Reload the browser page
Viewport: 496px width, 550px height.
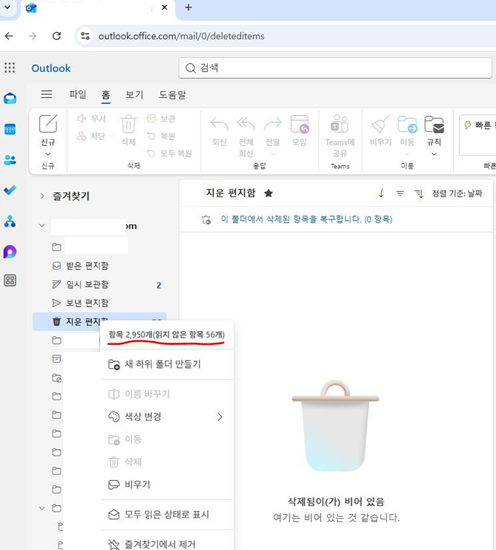pos(56,36)
